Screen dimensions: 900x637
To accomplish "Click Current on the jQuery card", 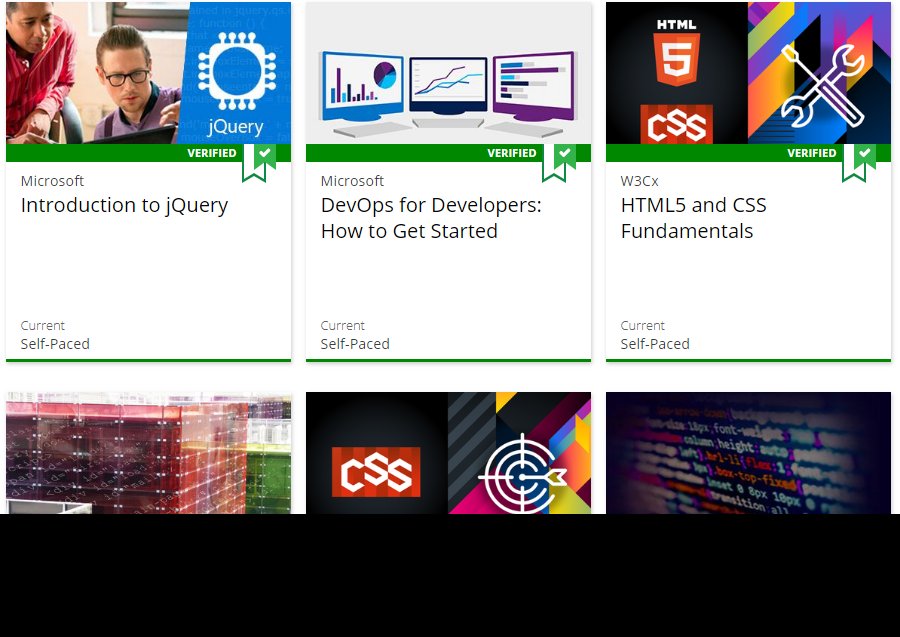I will [42, 325].
